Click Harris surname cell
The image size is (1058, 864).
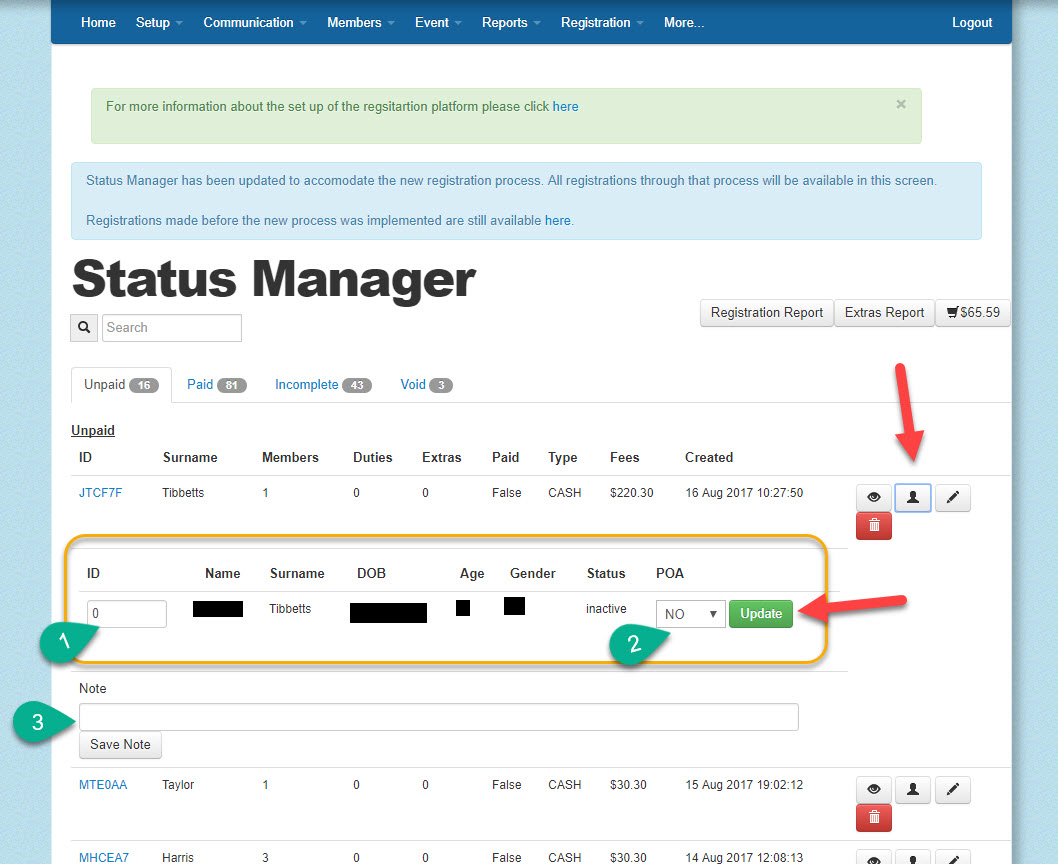tap(177, 857)
